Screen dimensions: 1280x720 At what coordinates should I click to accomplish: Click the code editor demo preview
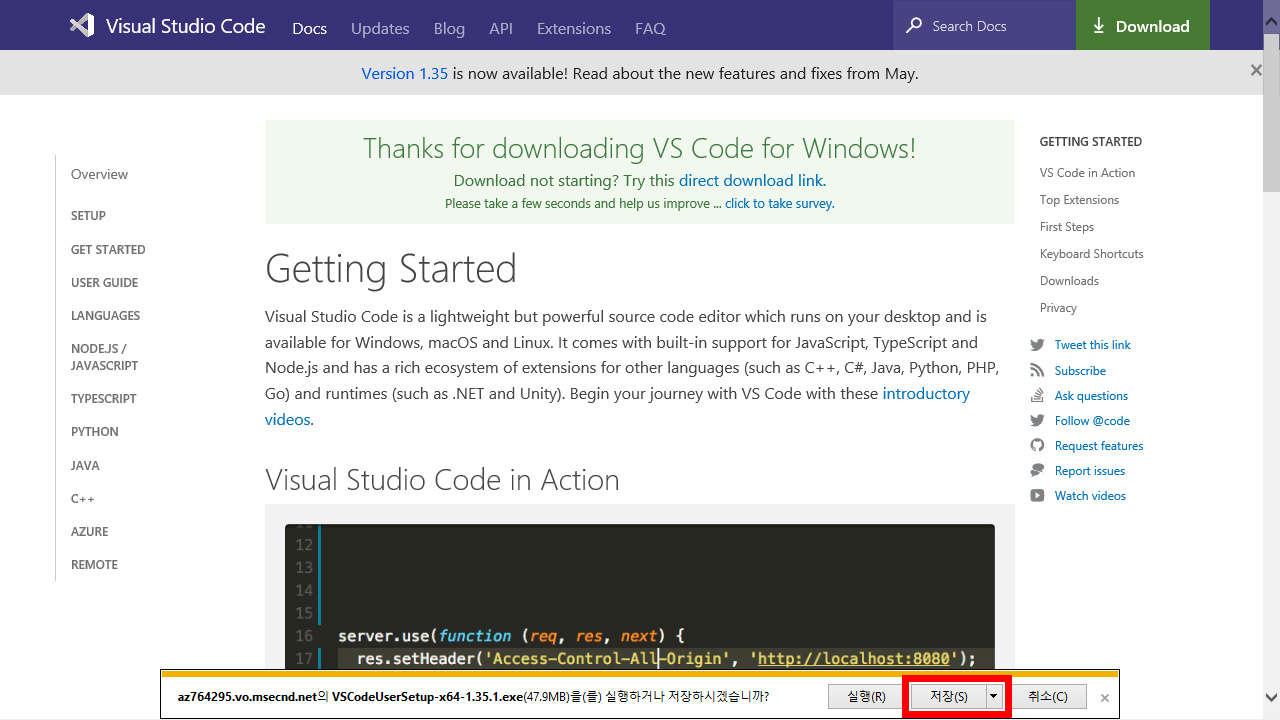click(640, 596)
